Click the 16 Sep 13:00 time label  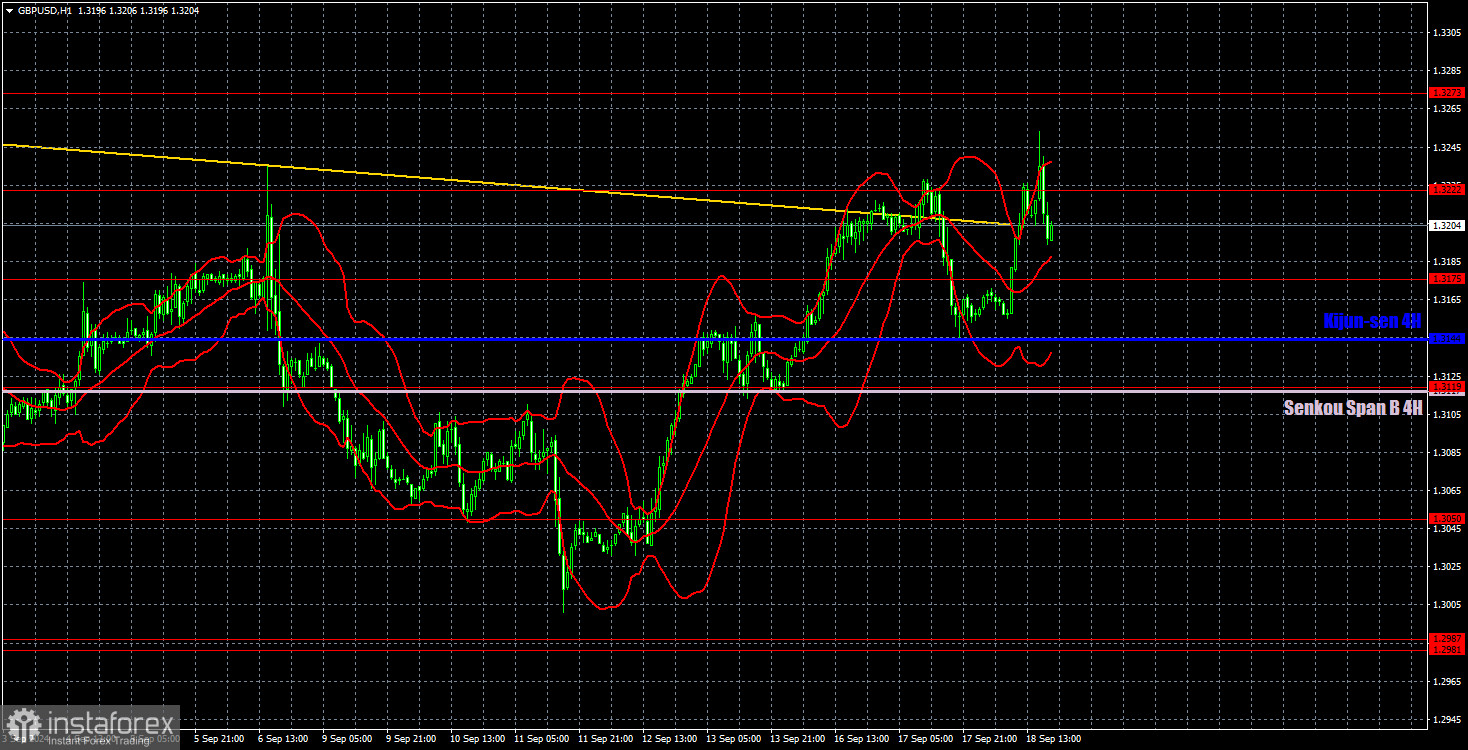pyautogui.click(x=861, y=739)
